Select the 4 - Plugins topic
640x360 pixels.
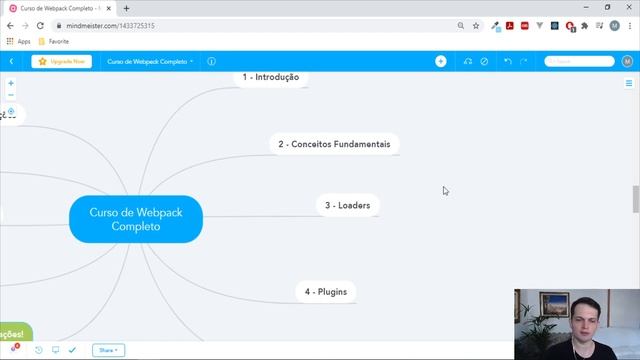coord(326,292)
